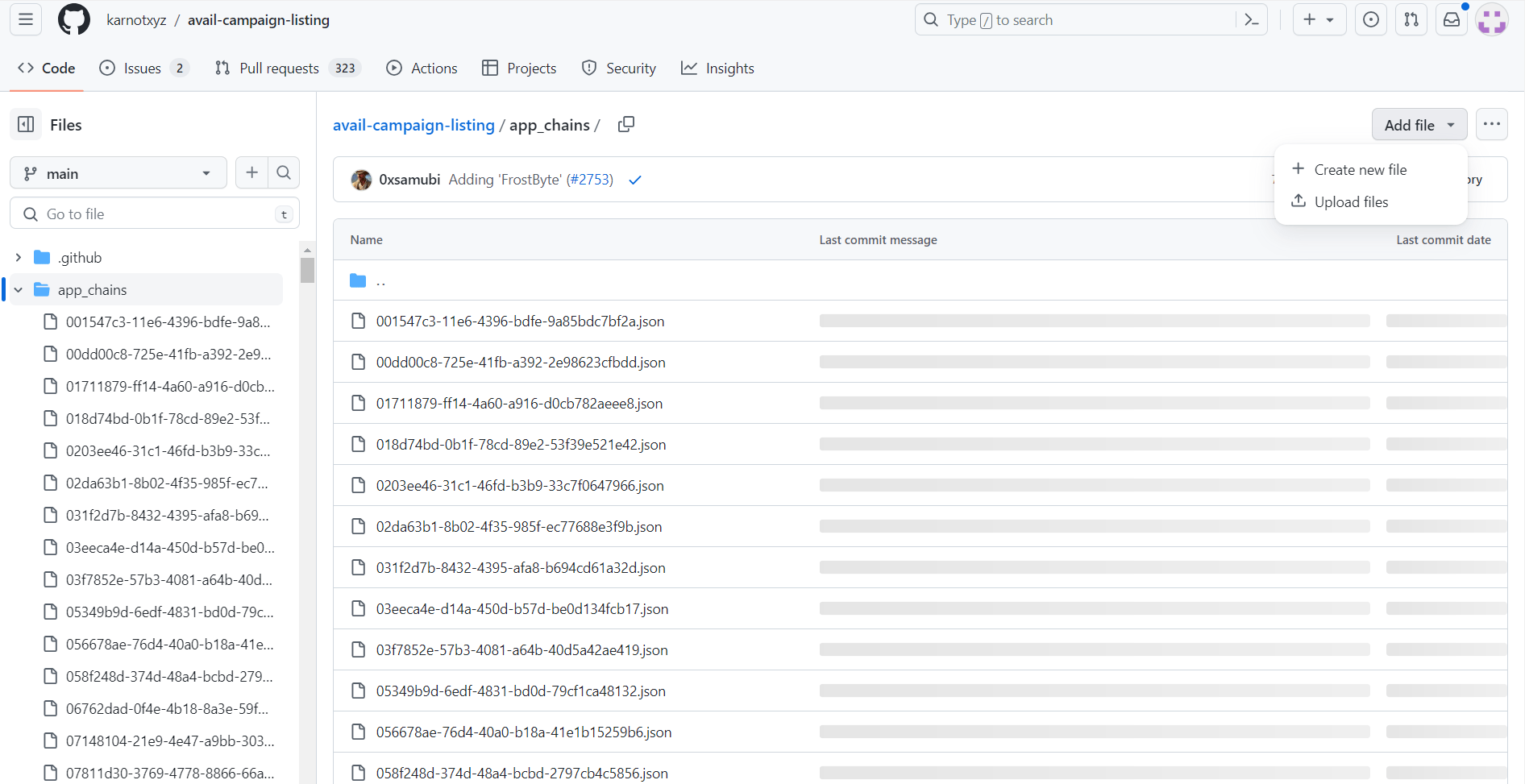
Task: Collapse the file tree side panel
Action: click(26, 124)
